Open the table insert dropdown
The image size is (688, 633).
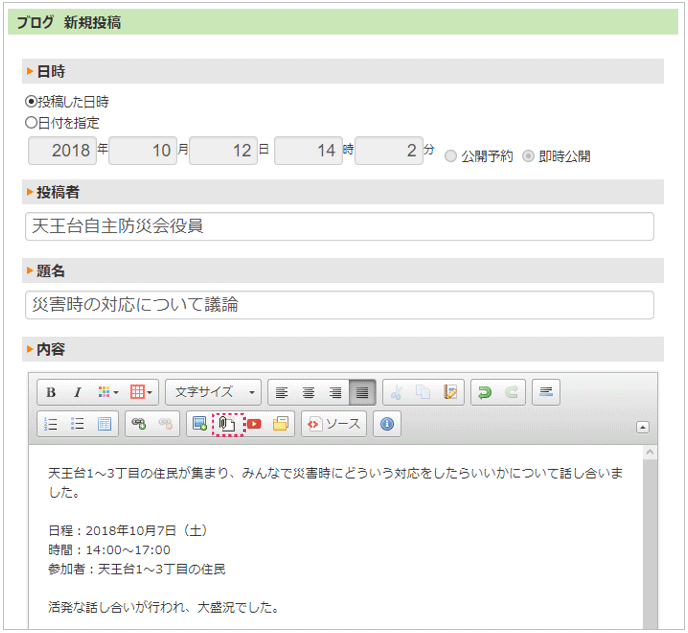pyautogui.click(x=141, y=392)
